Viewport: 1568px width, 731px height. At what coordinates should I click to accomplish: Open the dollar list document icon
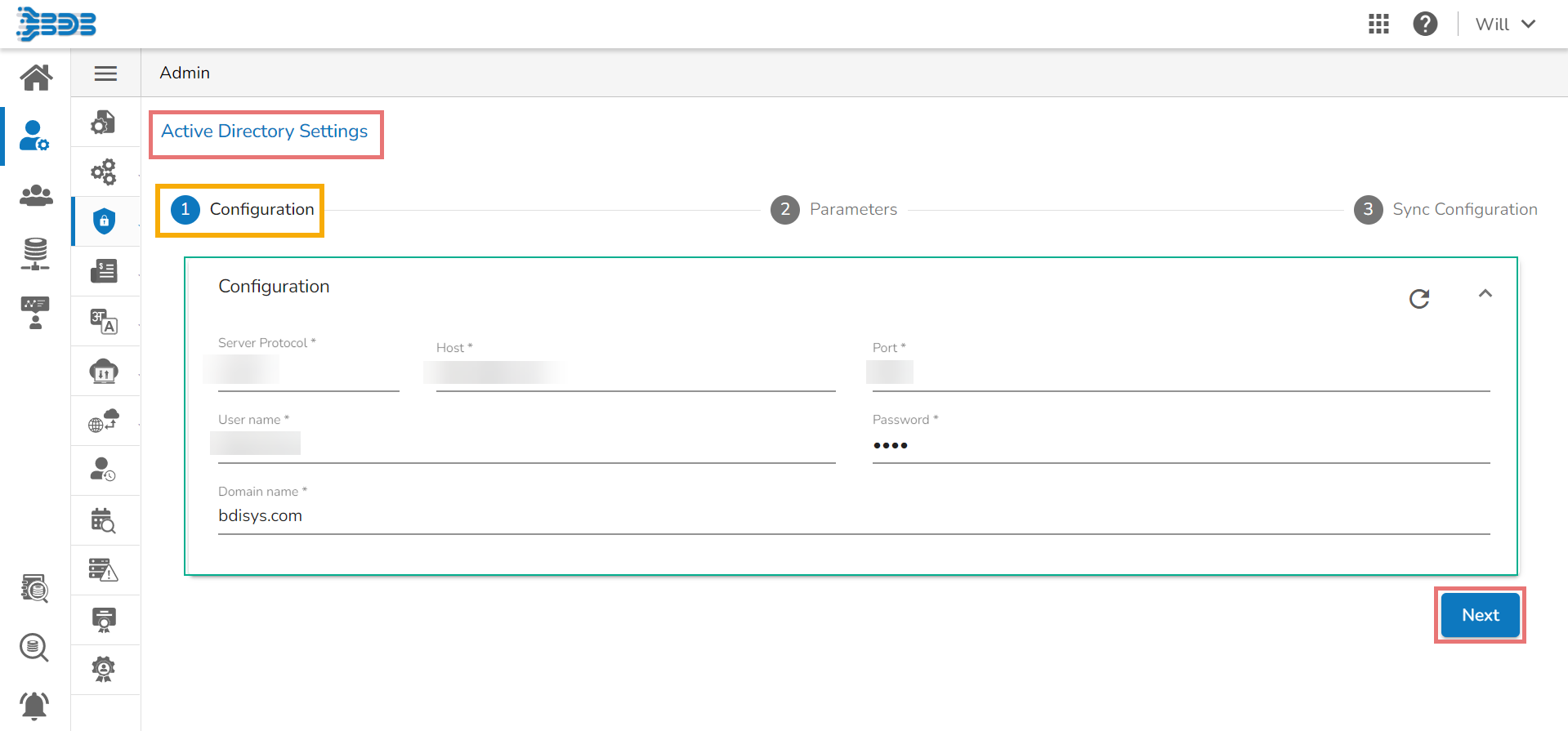[x=104, y=271]
